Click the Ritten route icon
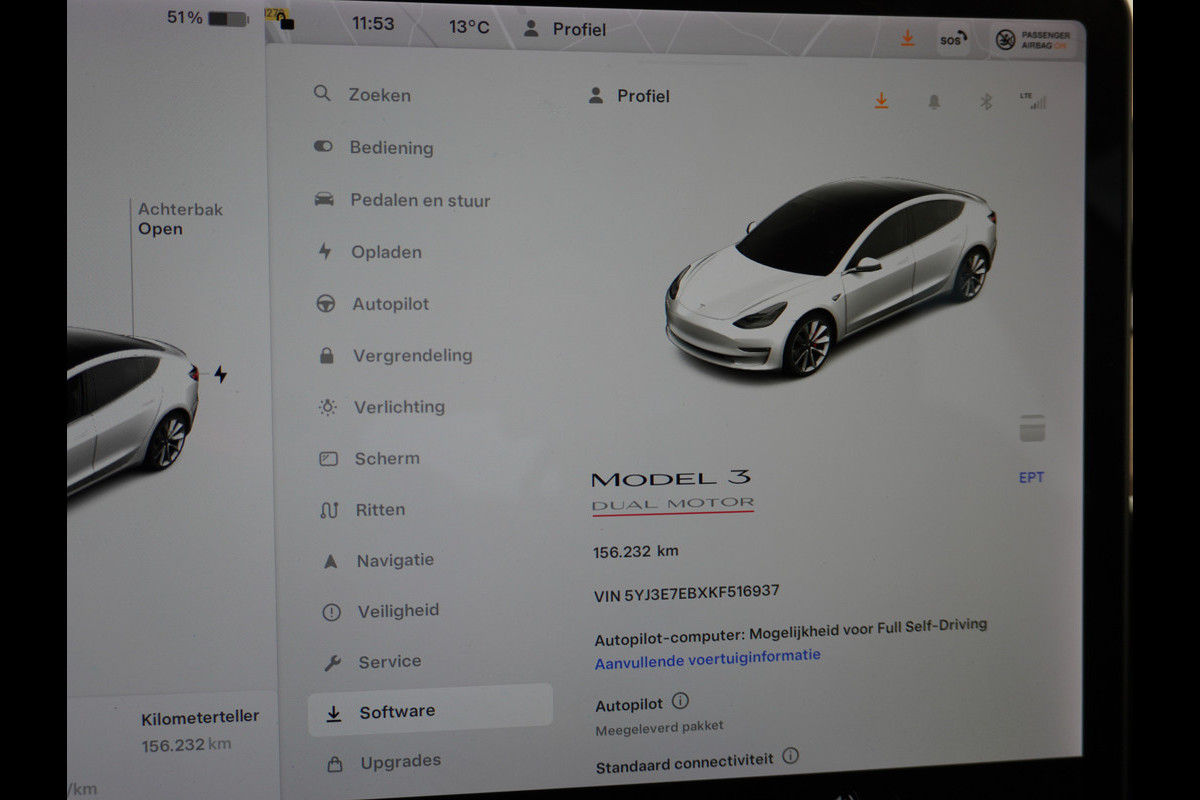Screen dimensions: 1200x800 click(329, 510)
